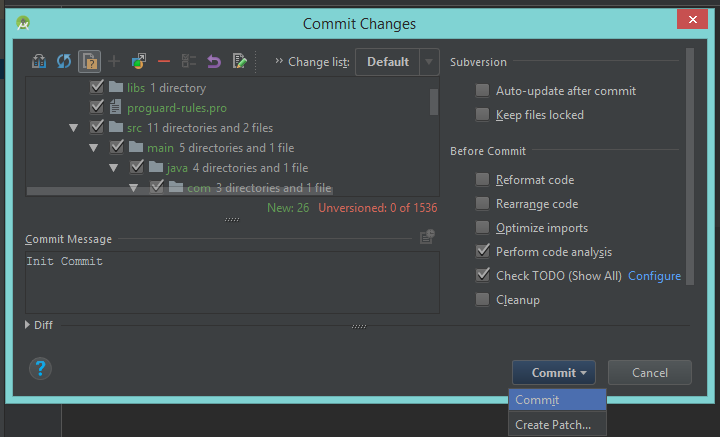Click the Refresh changes icon
The width and height of the screenshot is (720, 437).
pos(63,62)
